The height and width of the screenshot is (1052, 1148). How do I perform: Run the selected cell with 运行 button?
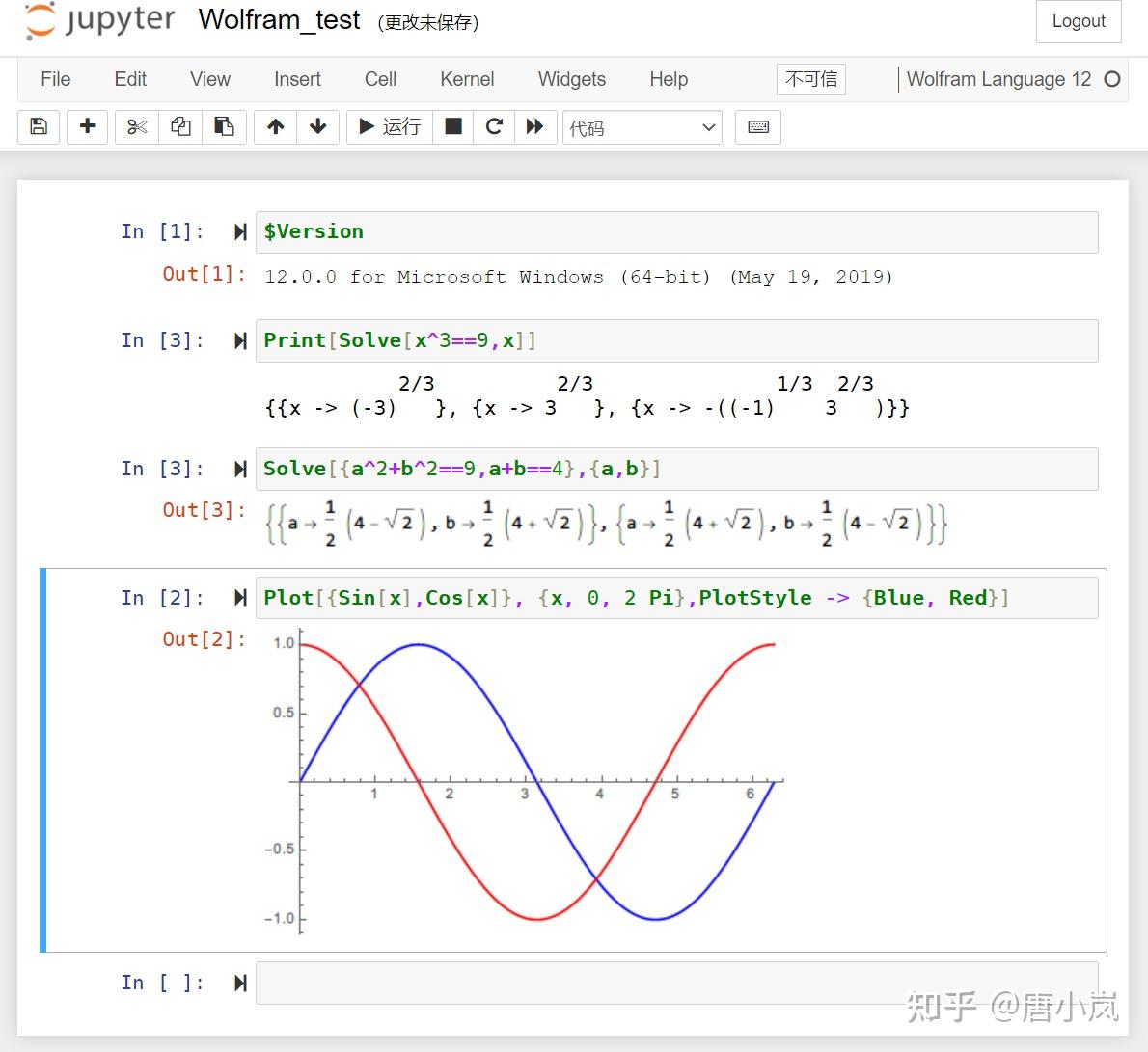[389, 126]
